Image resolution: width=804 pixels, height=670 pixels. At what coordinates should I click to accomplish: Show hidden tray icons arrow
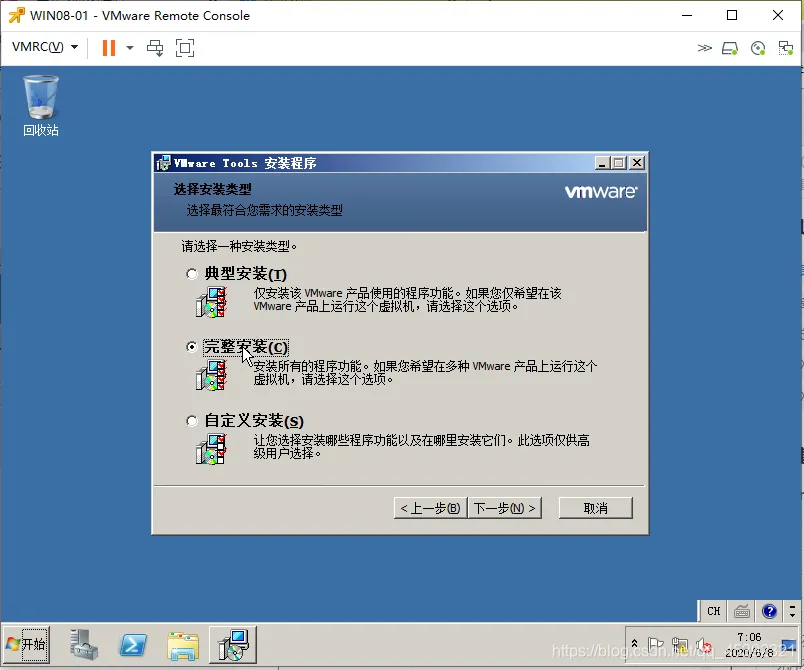pos(634,643)
